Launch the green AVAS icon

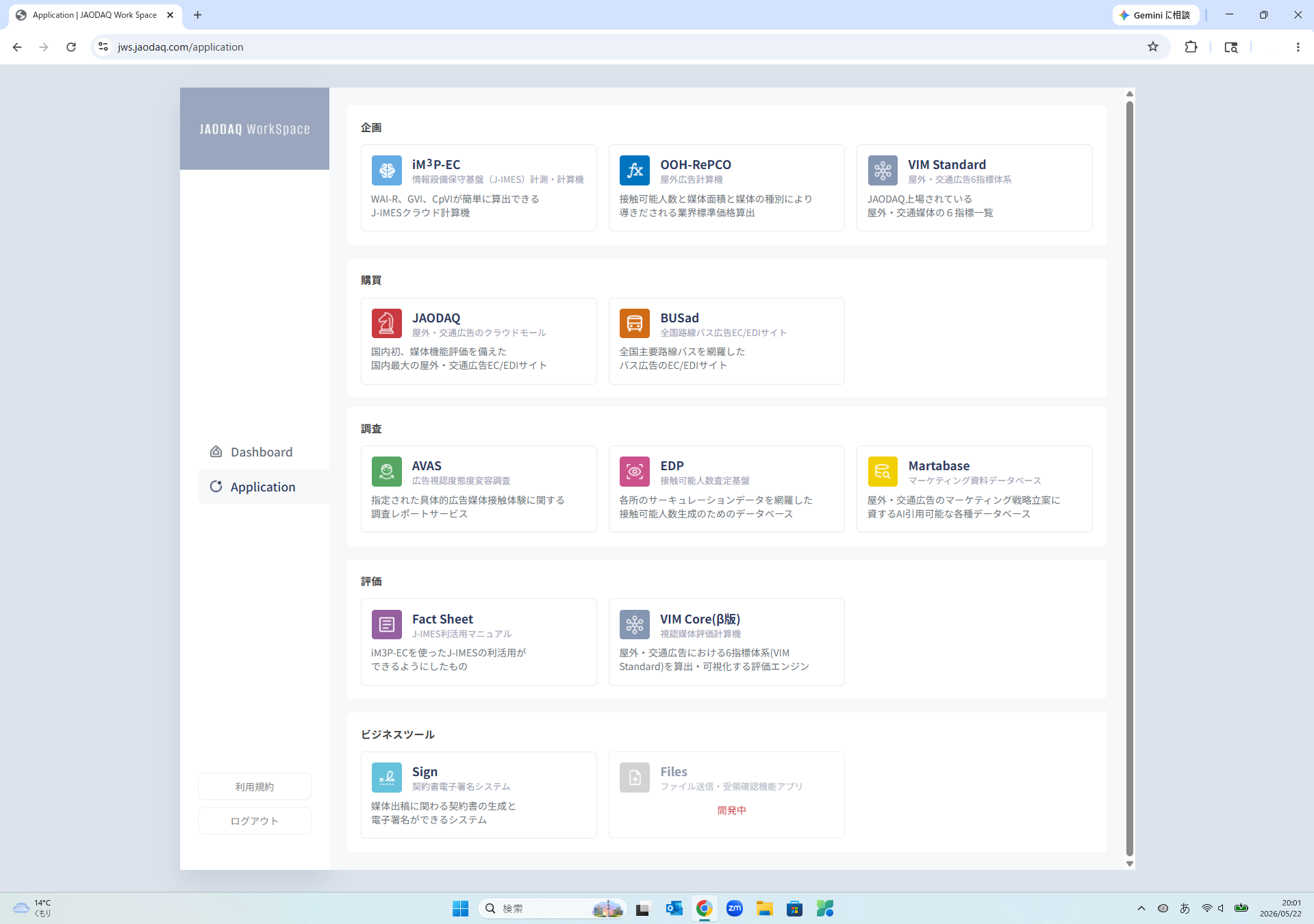(x=387, y=472)
